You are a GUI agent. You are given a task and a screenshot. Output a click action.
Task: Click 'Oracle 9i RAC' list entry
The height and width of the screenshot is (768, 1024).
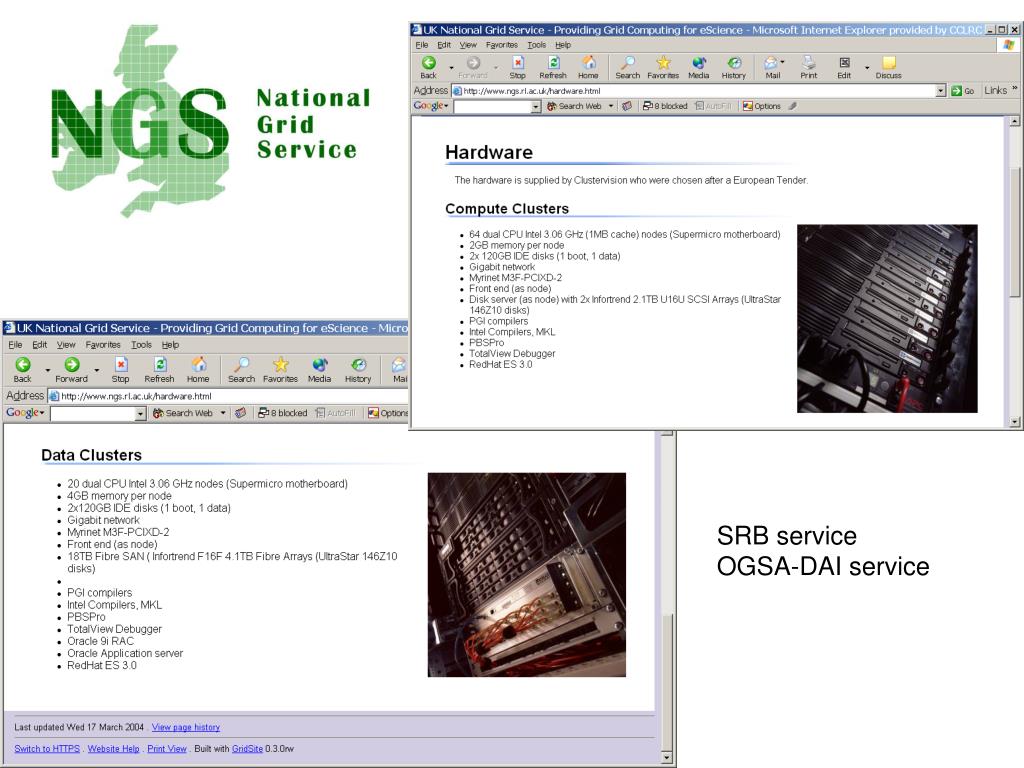point(100,641)
